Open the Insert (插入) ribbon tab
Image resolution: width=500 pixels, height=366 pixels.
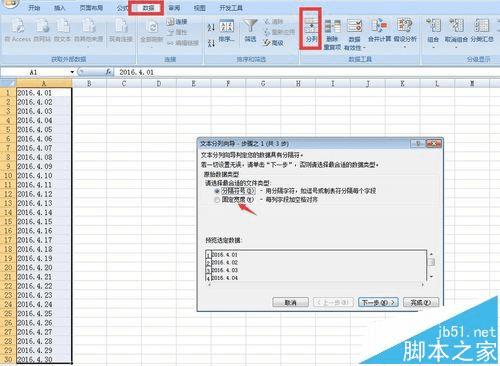coord(60,8)
